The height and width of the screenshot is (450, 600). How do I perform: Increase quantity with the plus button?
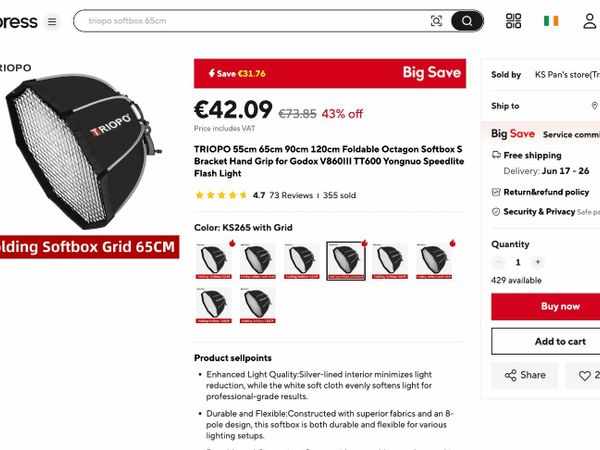pos(538,262)
